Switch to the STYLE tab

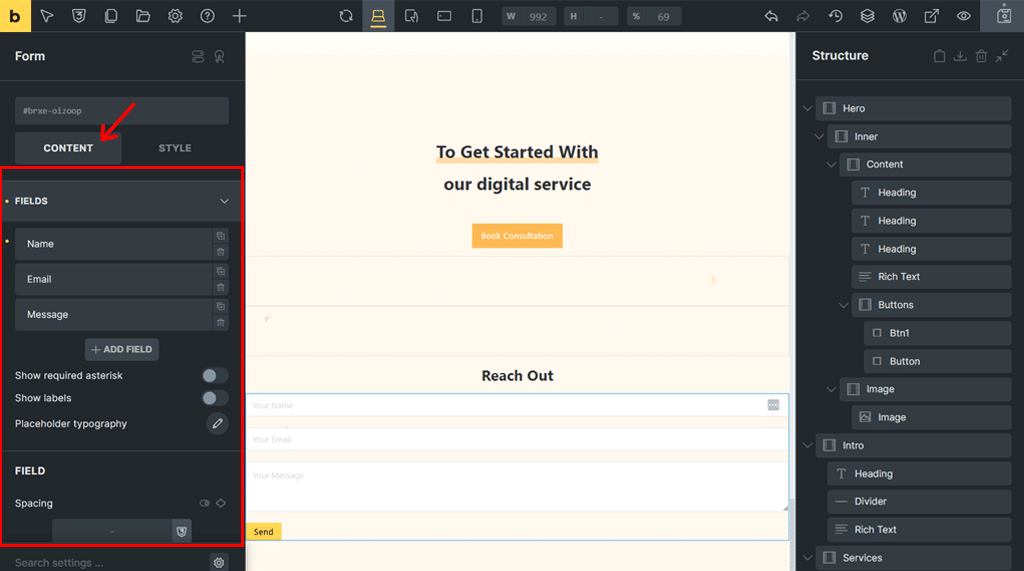click(x=175, y=148)
